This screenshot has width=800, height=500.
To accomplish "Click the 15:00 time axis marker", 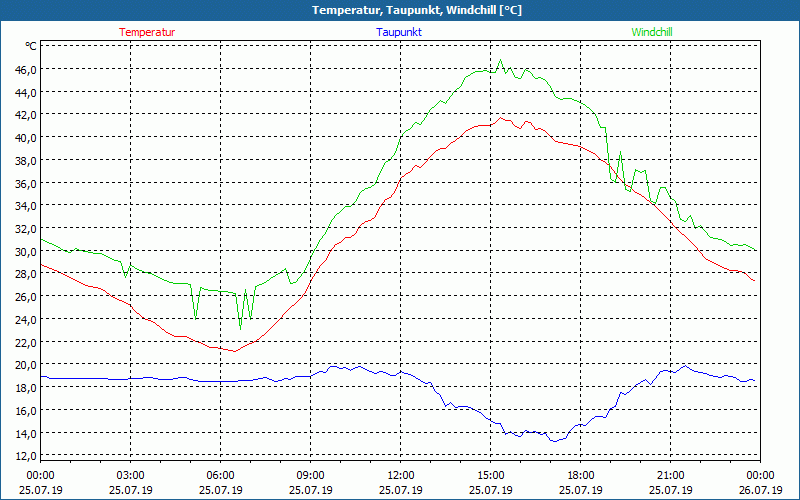I will point(490,475).
